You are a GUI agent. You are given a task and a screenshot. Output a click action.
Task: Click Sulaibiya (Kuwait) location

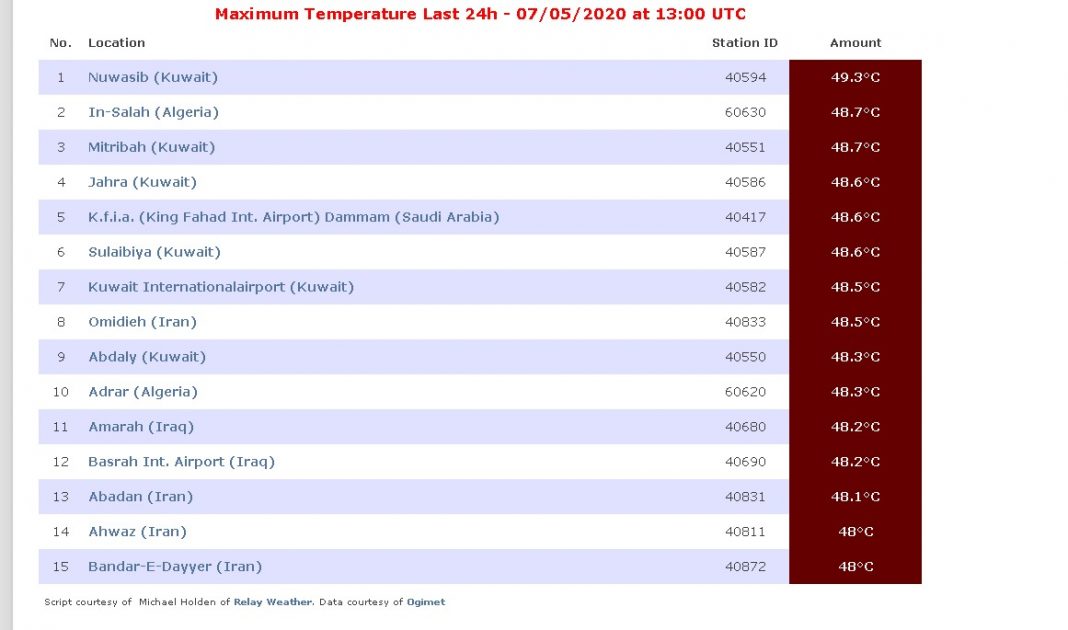[154, 252]
